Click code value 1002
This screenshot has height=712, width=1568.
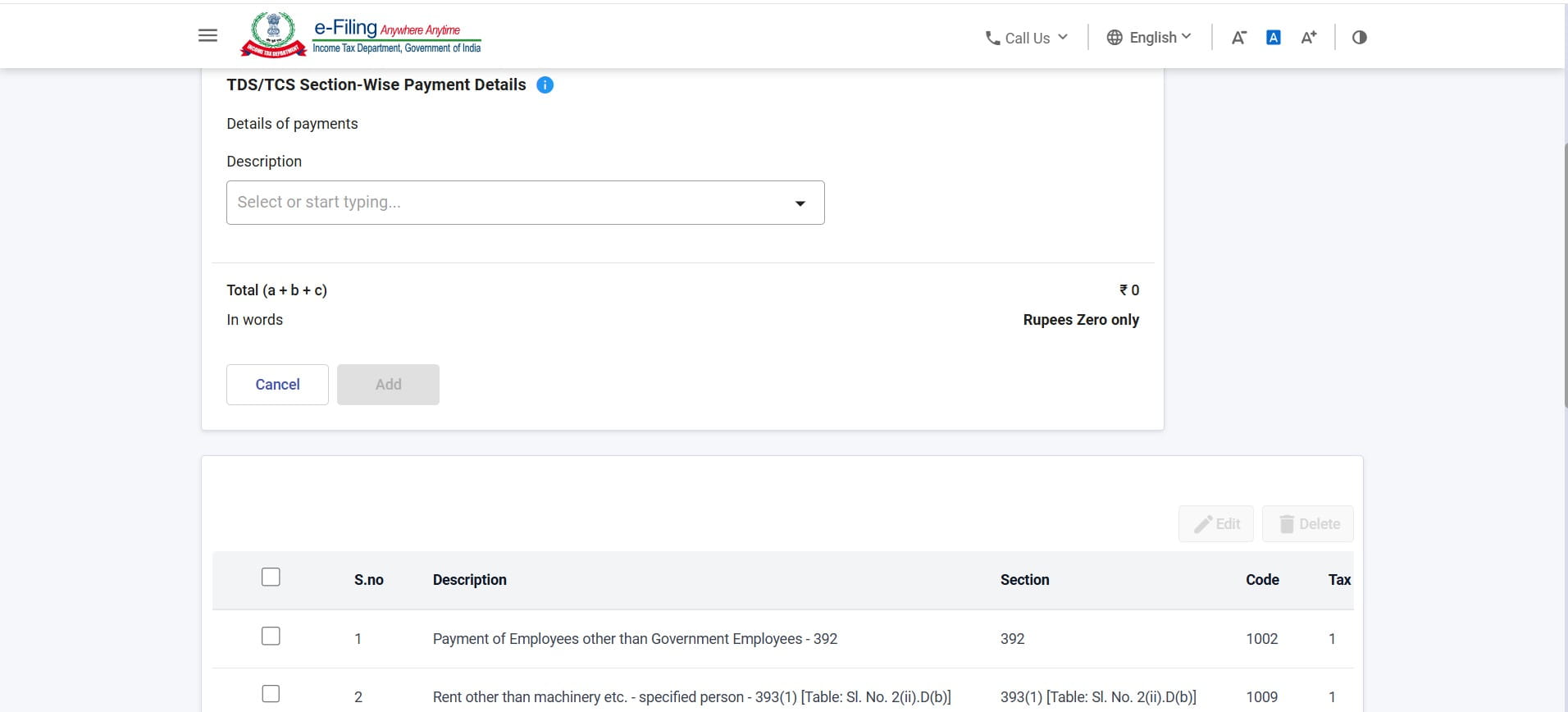pyautogui.click(x=1261, y=639)
